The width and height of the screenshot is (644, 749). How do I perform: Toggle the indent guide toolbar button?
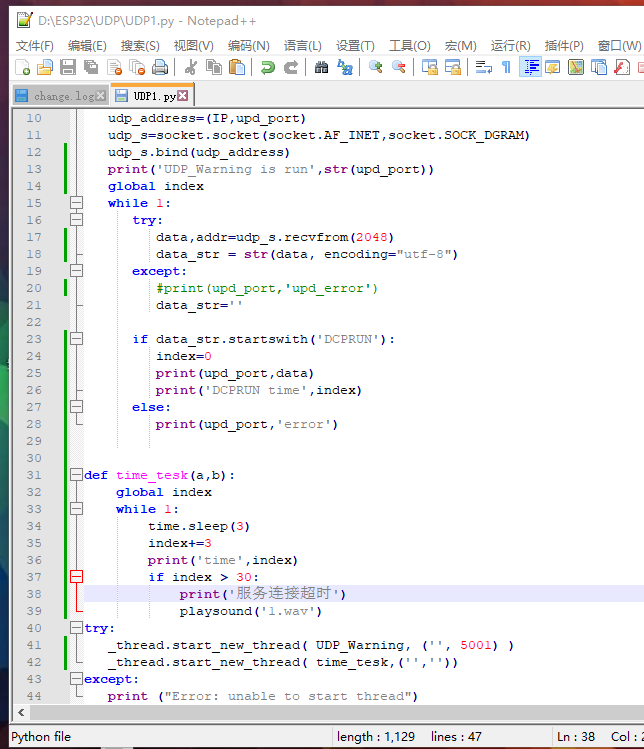pos(530,68)
